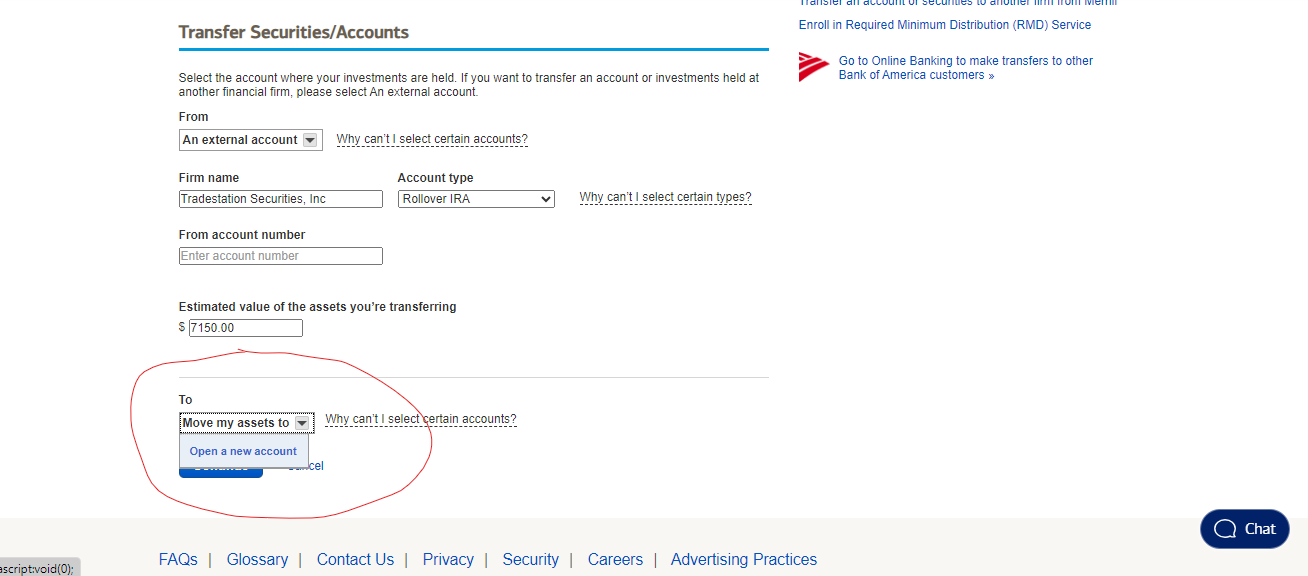Viewport: 1308px width, 576px height.
Task: Click Why can't I select accounts link beside To
Action: point(421,420)
